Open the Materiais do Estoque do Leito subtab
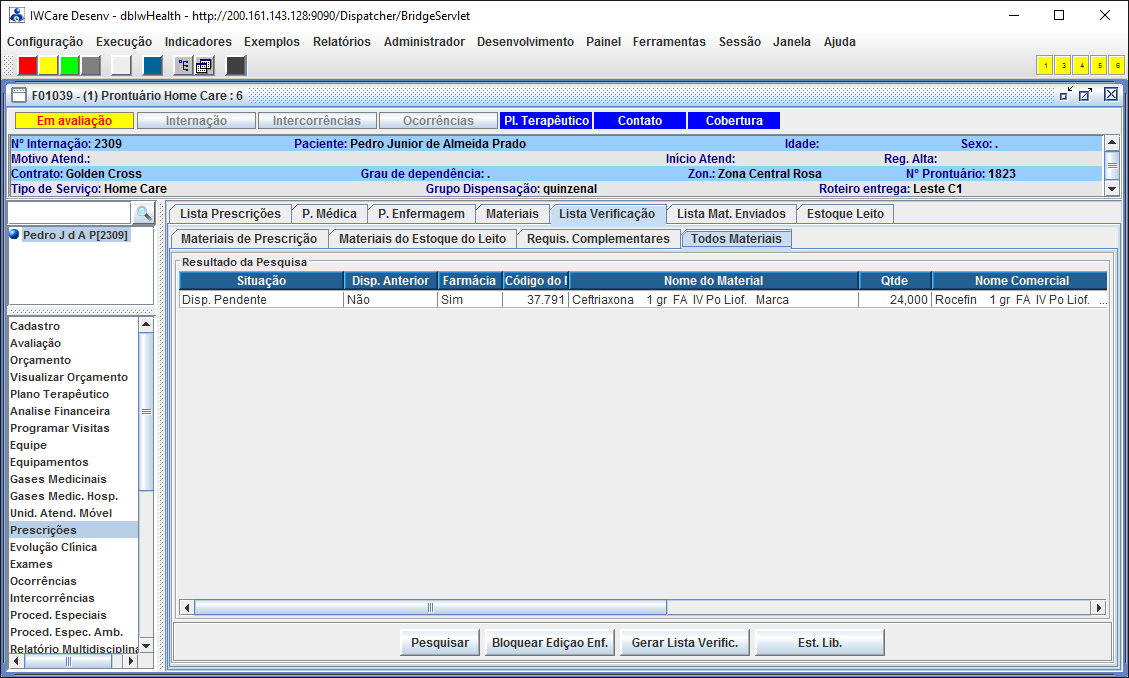Screen dimensions: 1129x678 point(422,239)
